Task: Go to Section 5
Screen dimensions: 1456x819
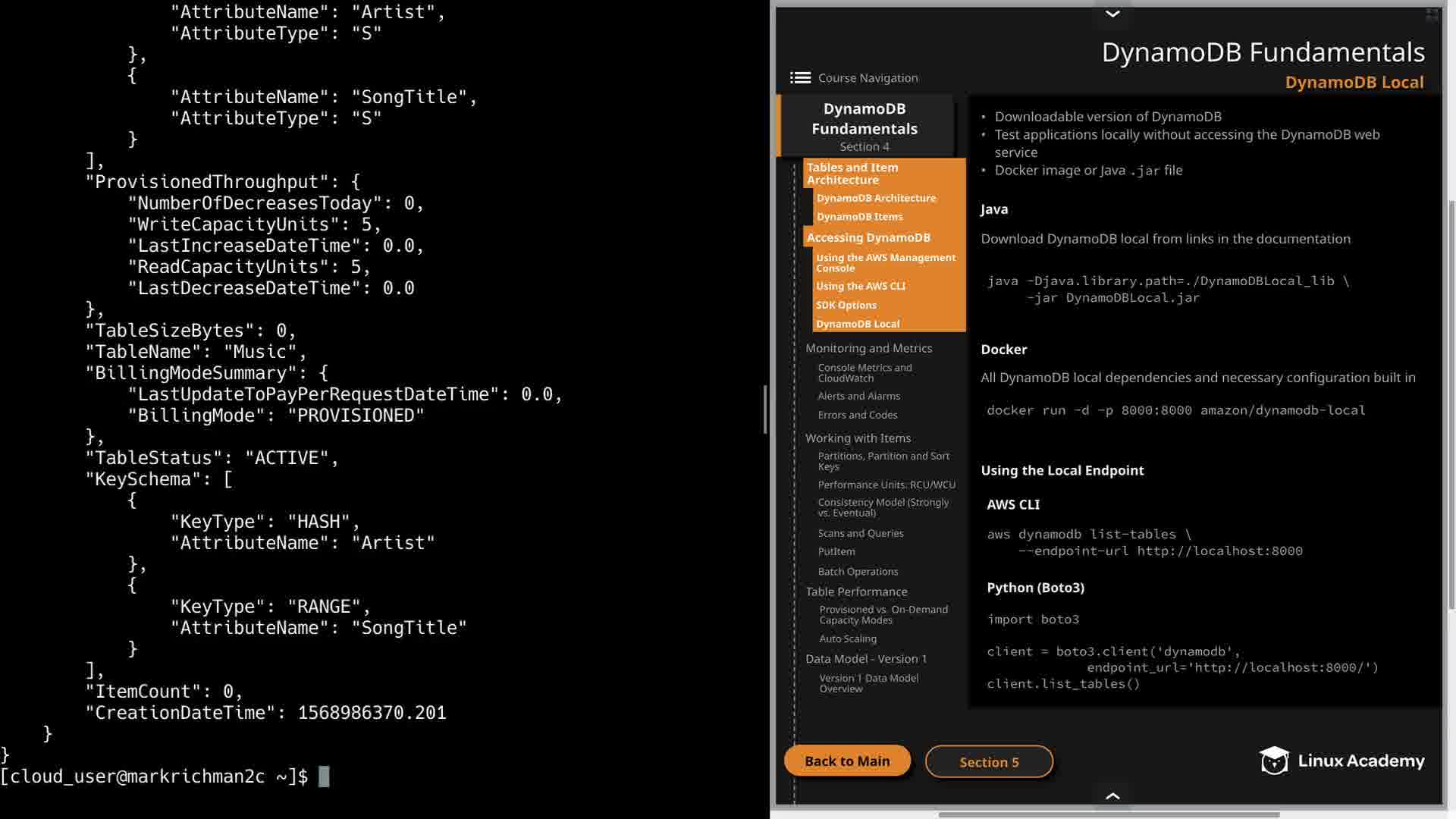Action: tap(989, 762)
